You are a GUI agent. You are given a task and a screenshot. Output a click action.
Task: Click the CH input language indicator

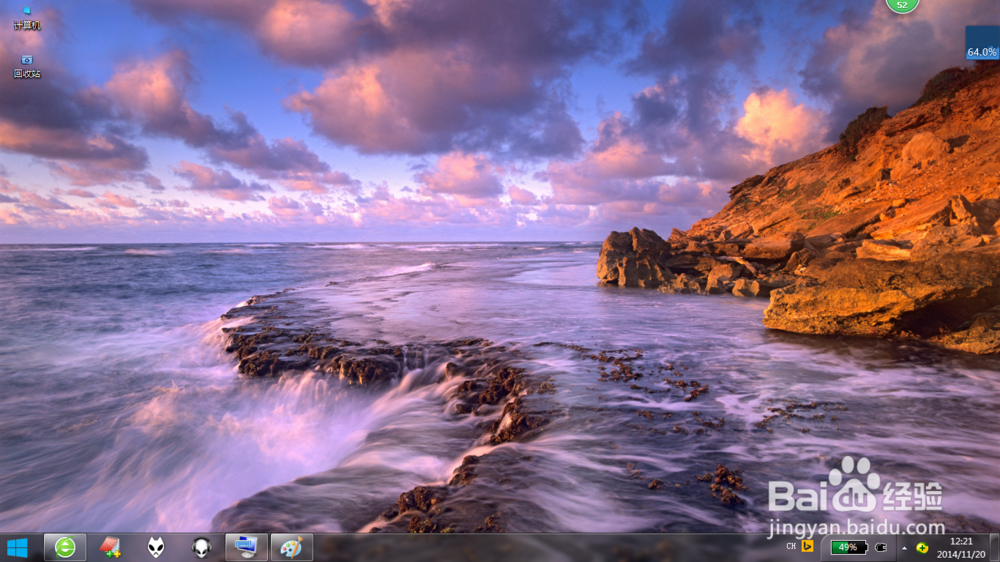pos(791,547)
